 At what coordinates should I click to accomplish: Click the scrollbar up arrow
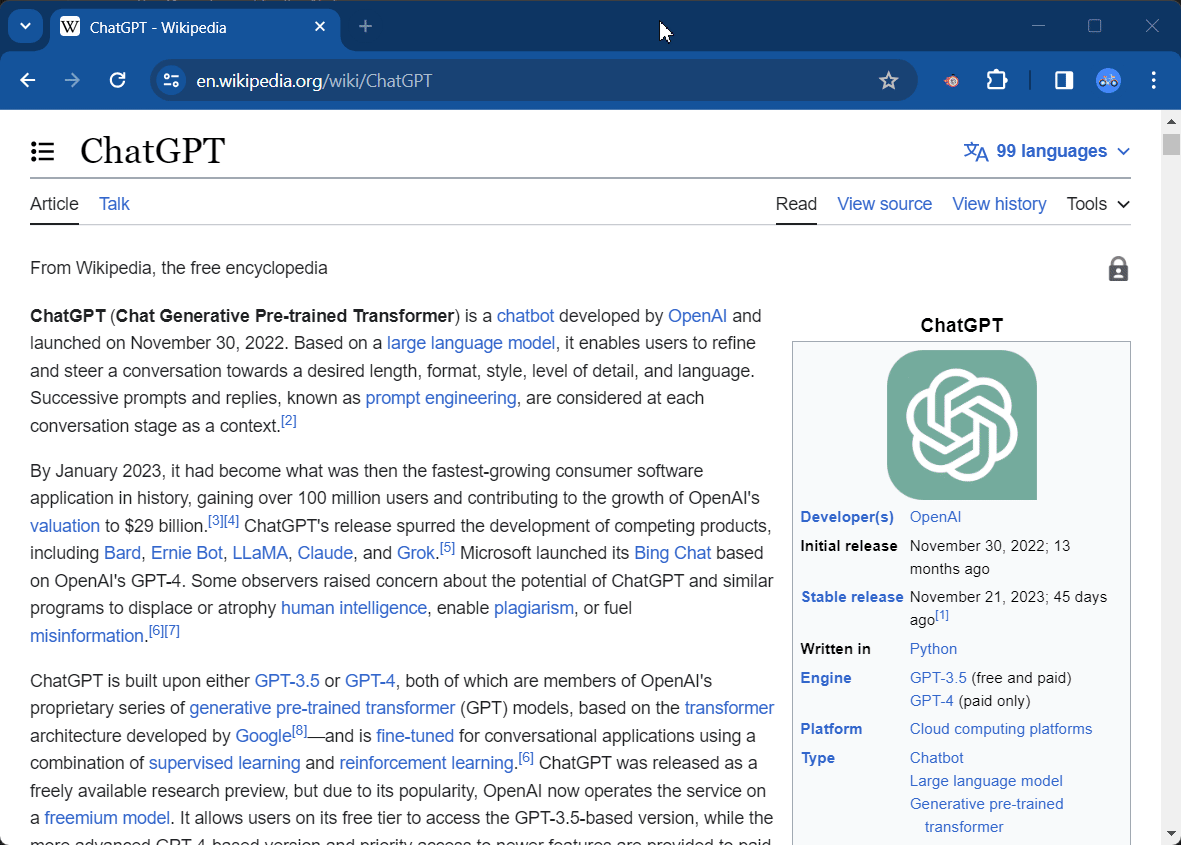tap(1171, 121)
